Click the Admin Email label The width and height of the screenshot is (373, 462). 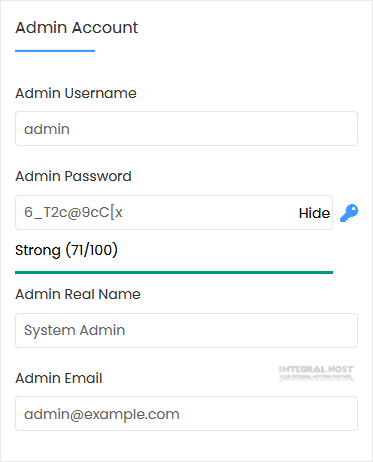click(x=59, y=378)
